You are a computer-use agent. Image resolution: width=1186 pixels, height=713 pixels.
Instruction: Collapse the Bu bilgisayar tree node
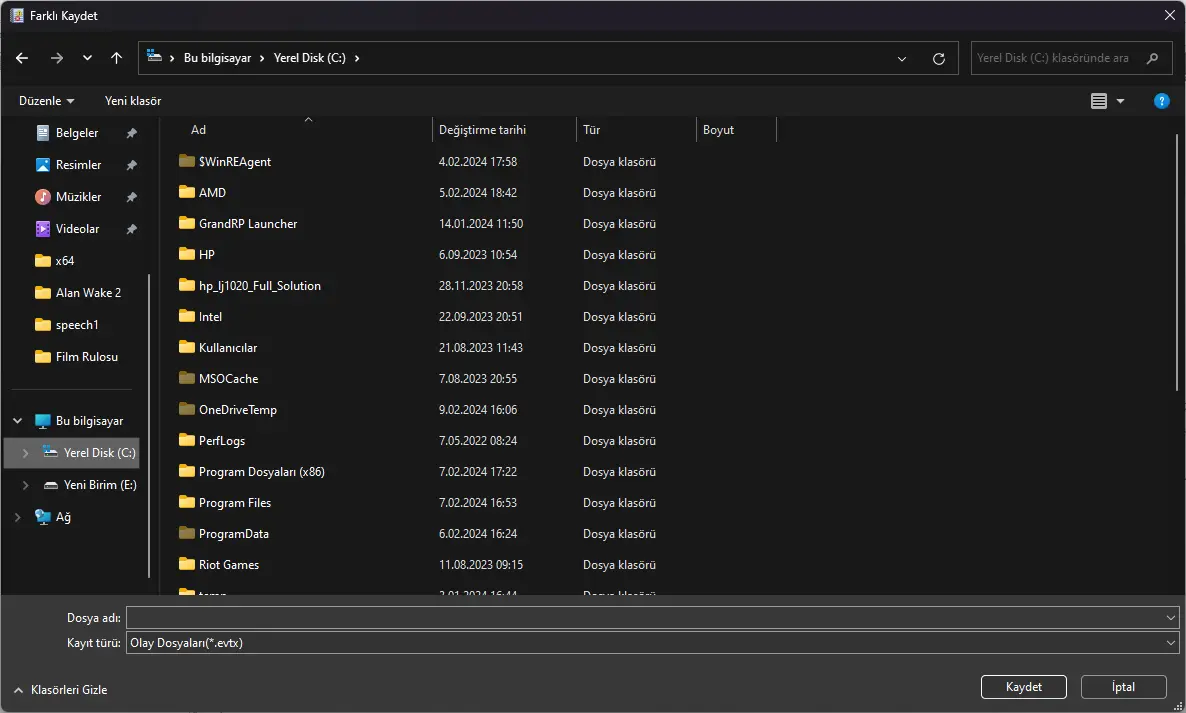pos(17,421)
